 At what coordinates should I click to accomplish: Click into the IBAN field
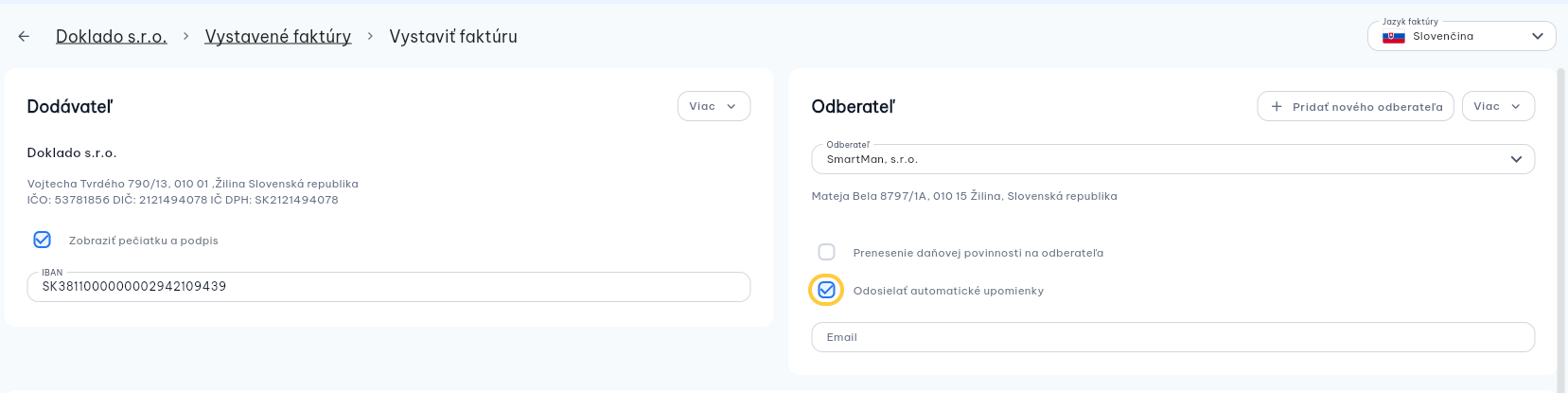coord(389,287)
